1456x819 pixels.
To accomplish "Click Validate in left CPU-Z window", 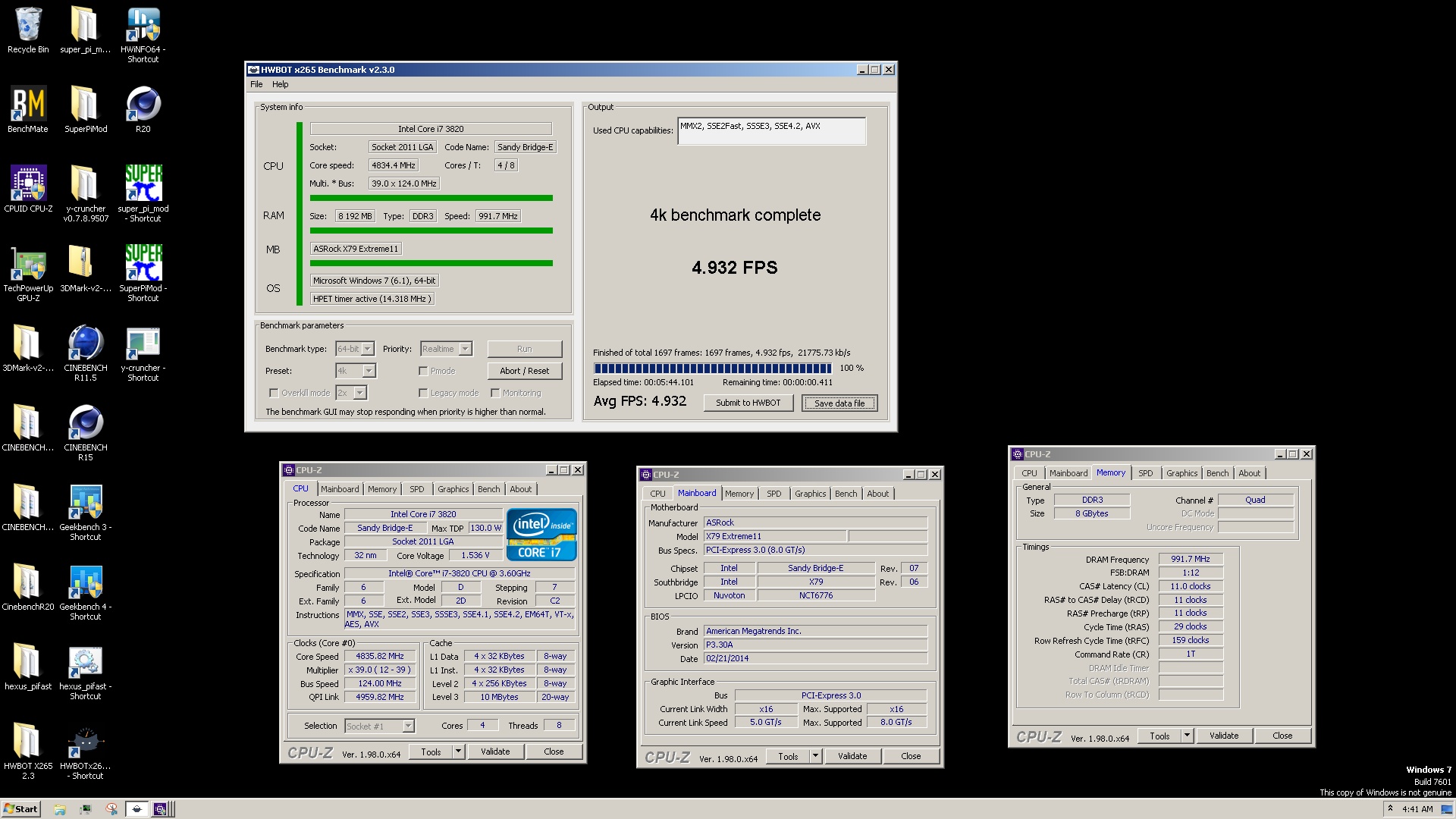I will pos(495,752).
